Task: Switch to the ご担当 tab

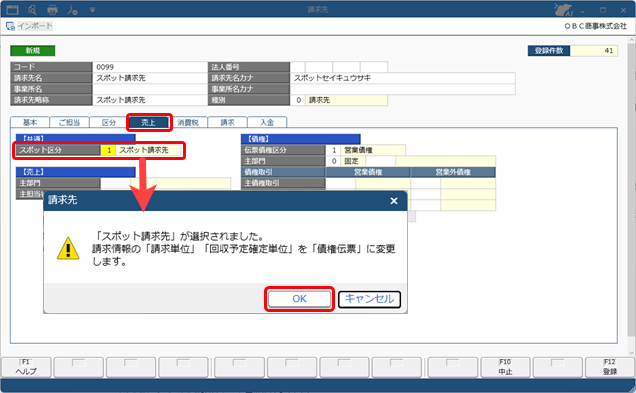Action: pos(69,122)
